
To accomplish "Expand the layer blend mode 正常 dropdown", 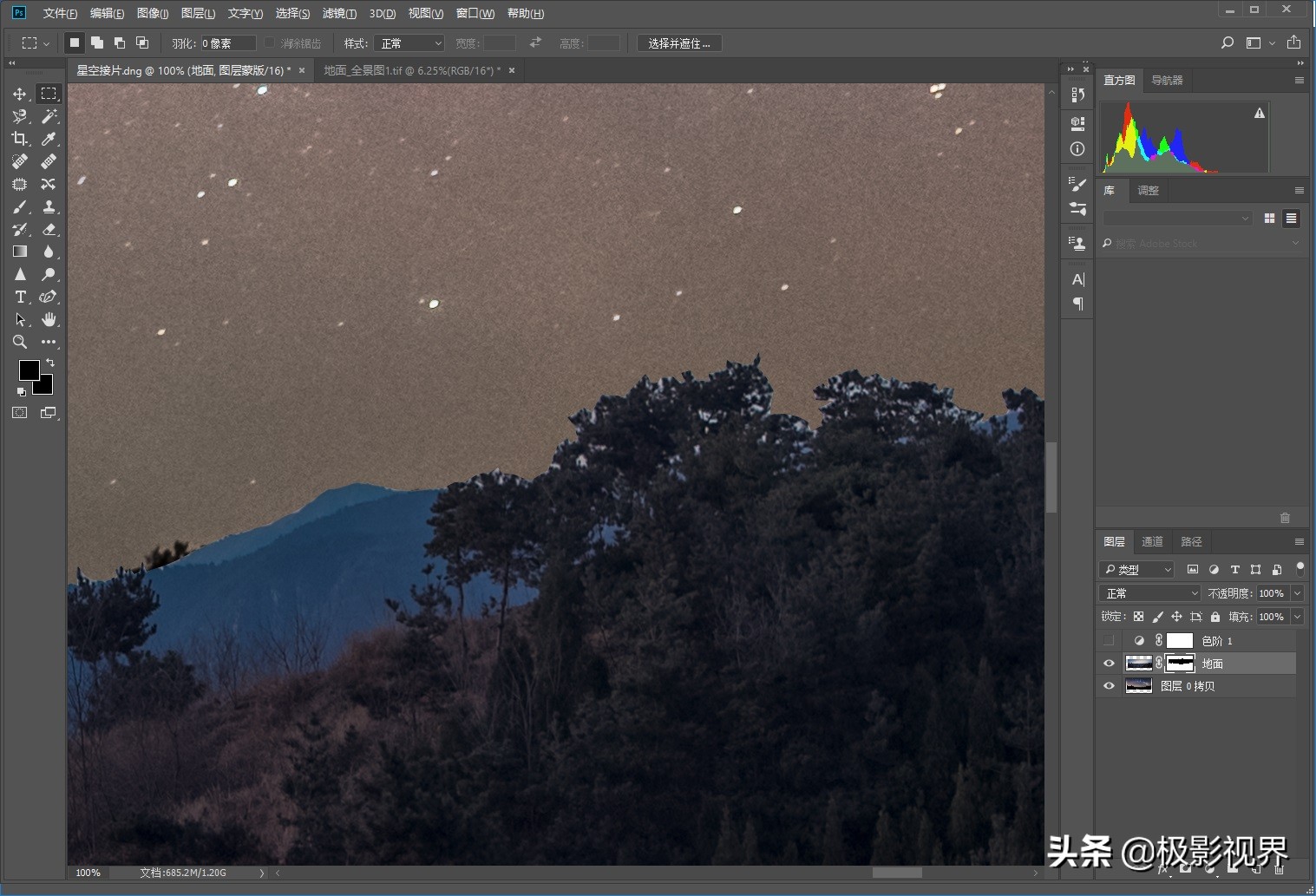I will coord(1149,593).
